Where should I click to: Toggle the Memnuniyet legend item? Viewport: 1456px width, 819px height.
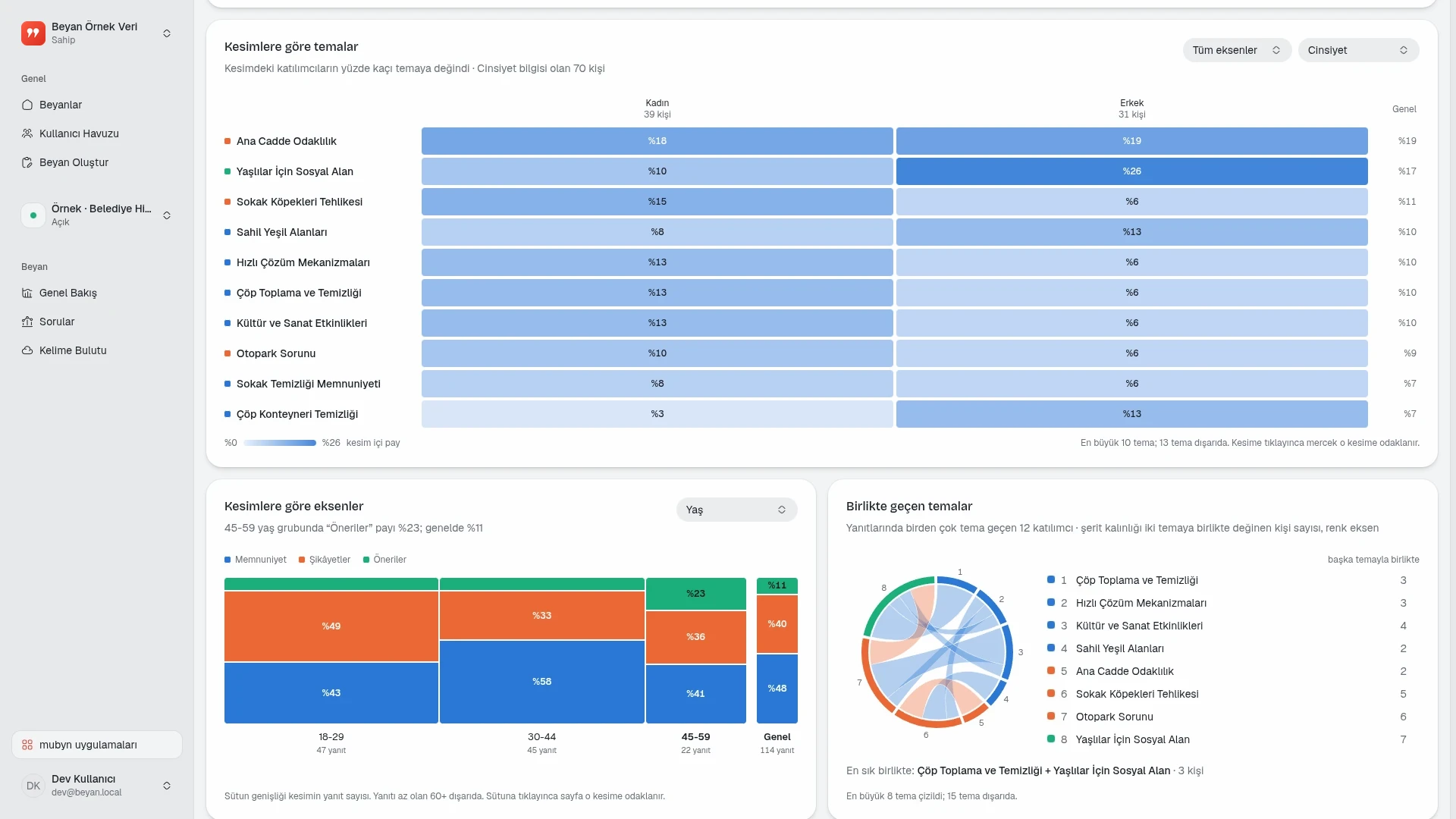click(x=256, y=560)
